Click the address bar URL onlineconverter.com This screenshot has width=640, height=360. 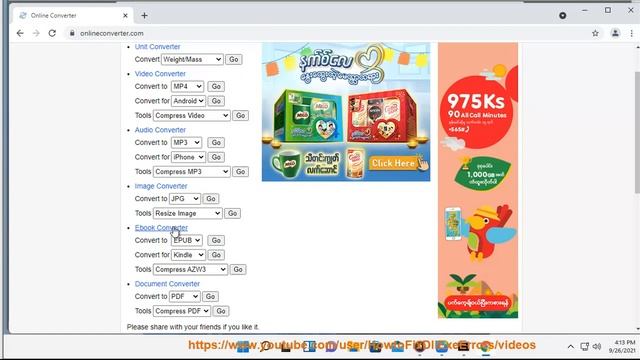[112, 33]
